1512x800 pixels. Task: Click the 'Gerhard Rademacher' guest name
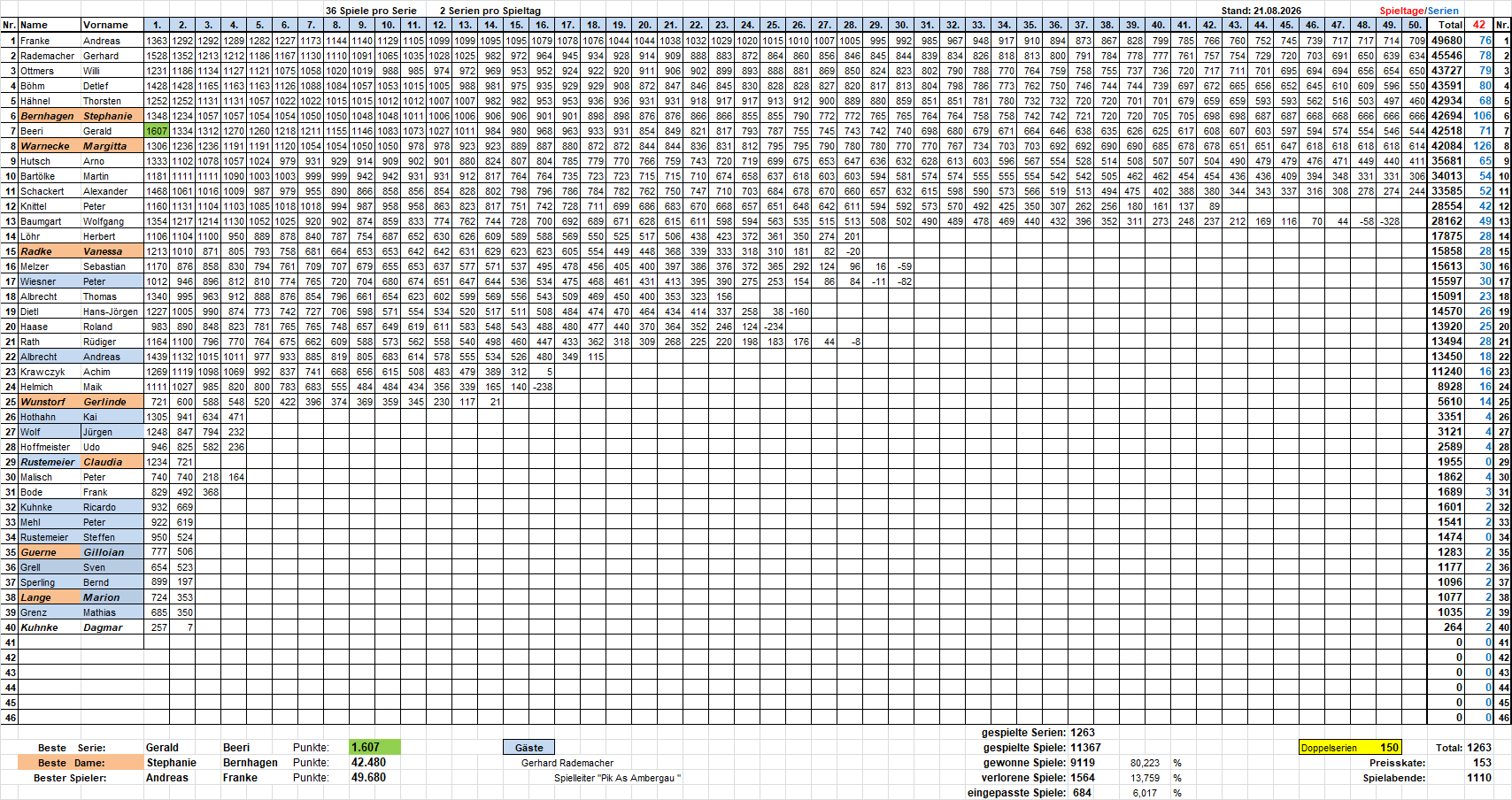567,763
